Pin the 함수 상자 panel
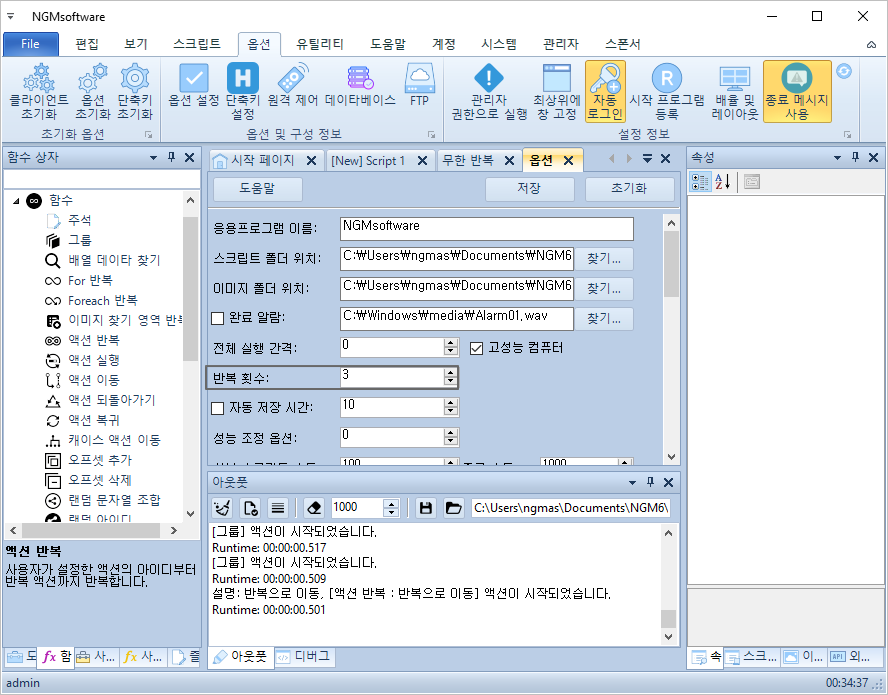Viewport: 888px width, 695px height. tap(172, 157)
